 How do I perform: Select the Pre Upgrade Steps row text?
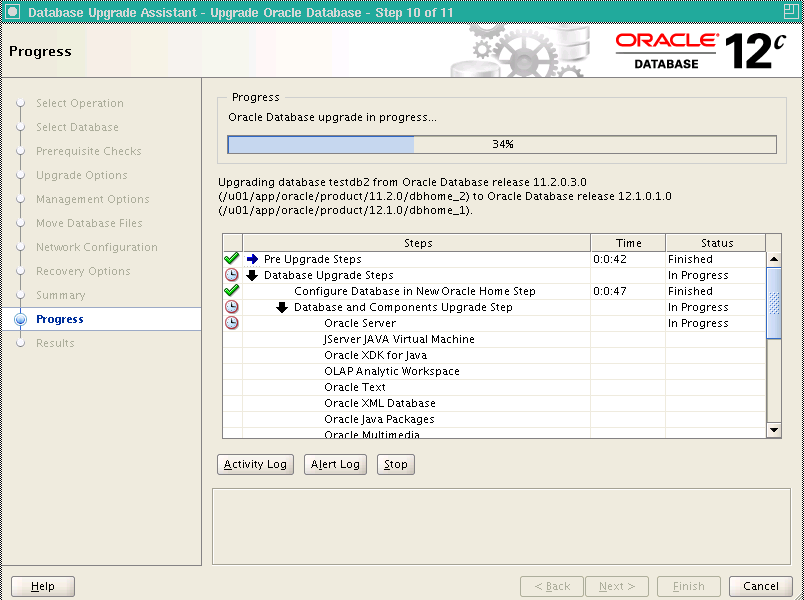click(x=313, y=259)
